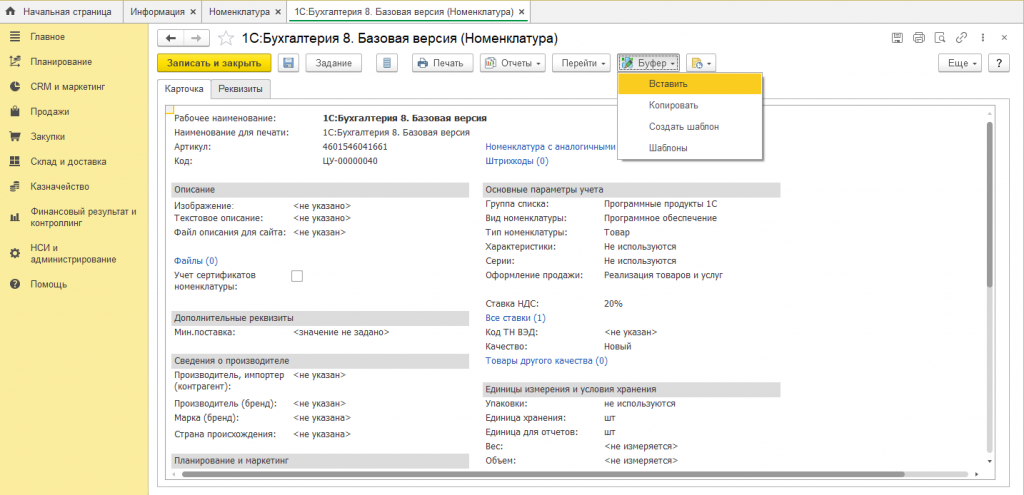1024x495 pixels.
Task: Switch to the Реквизиты tab
Action: point(241,89)
